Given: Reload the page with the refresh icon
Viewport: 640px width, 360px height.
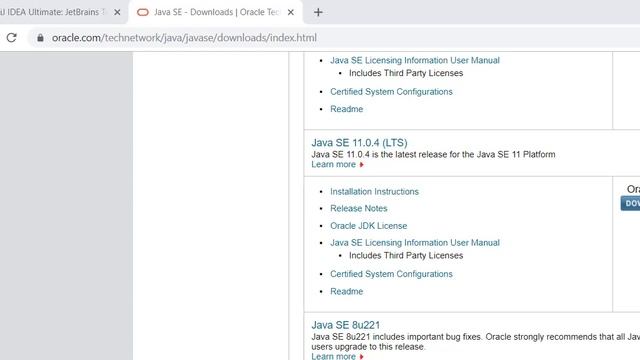Looking at the screenshot, I should point(11,38).
